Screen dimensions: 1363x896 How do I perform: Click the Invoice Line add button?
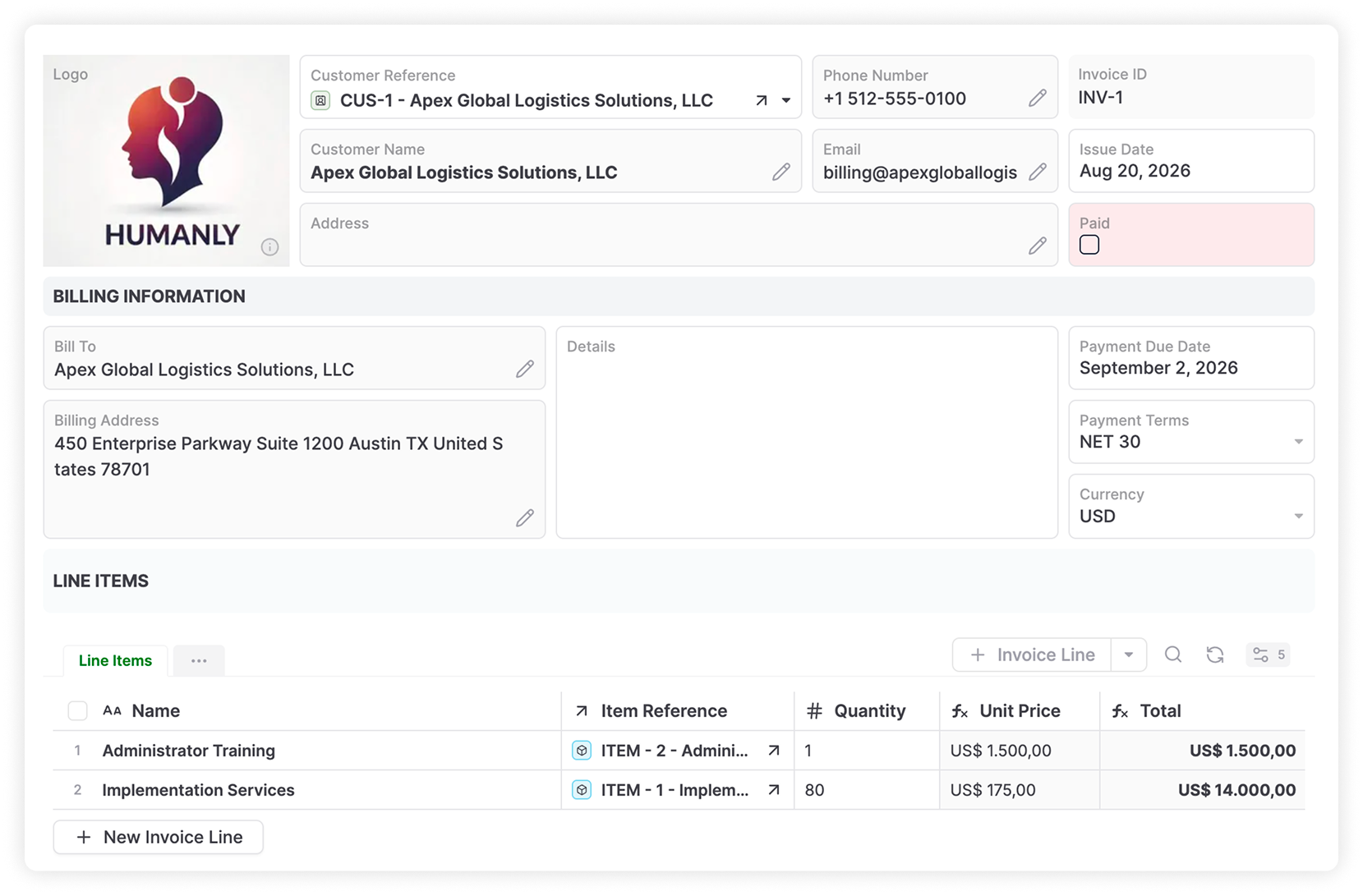point(1032,655)
